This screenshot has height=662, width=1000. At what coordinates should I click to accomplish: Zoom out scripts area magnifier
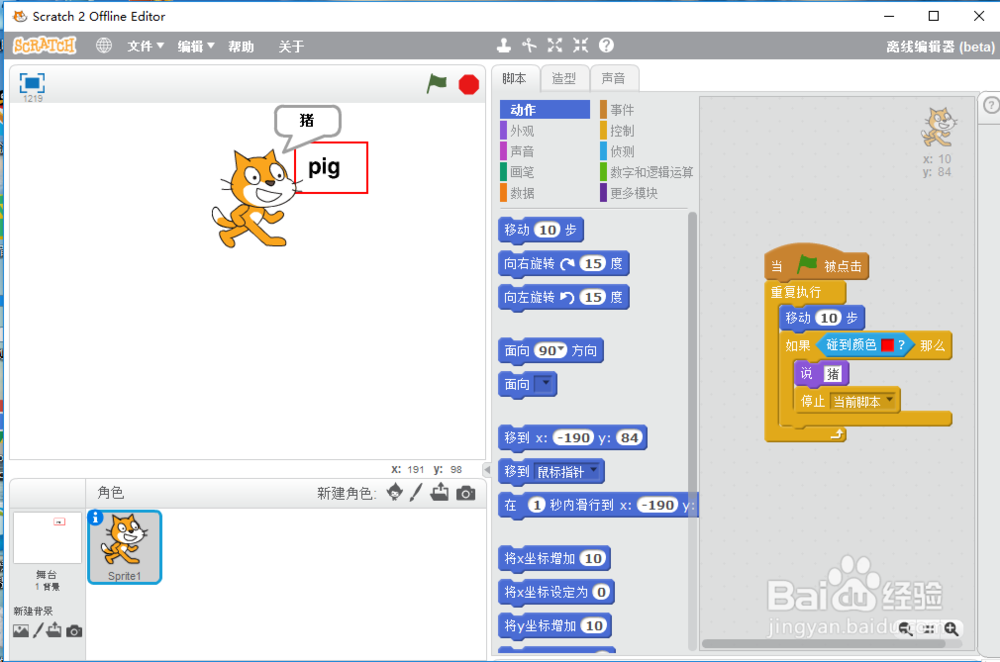click(x=906, y=629)
